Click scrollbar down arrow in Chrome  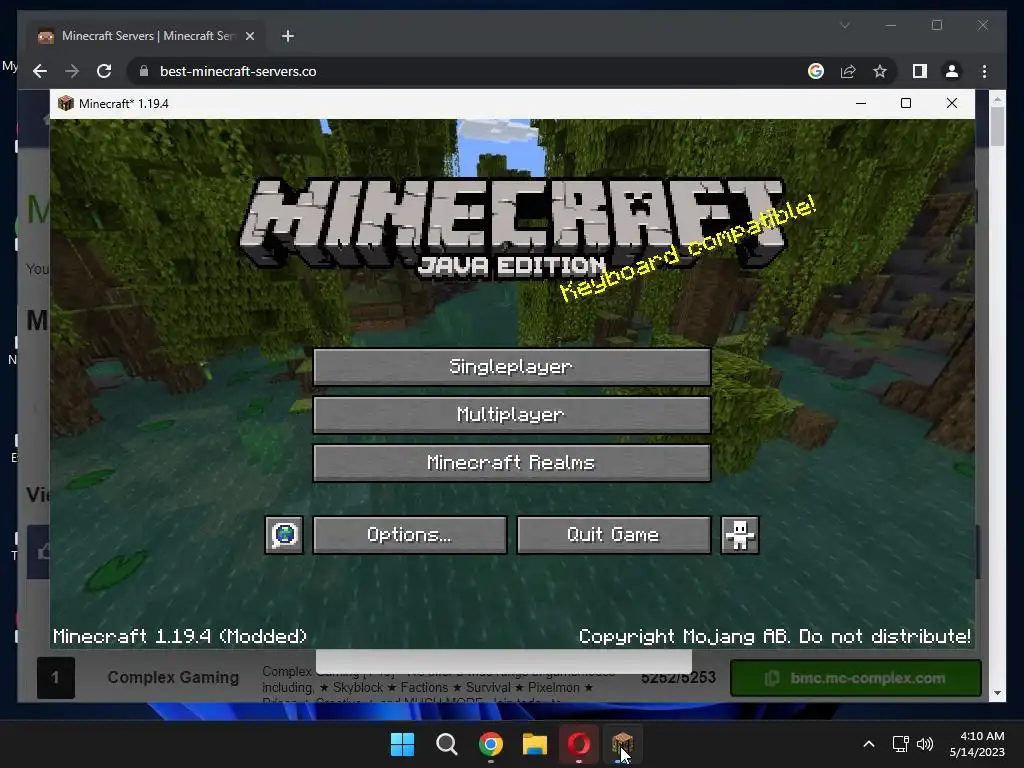point(997,693)
